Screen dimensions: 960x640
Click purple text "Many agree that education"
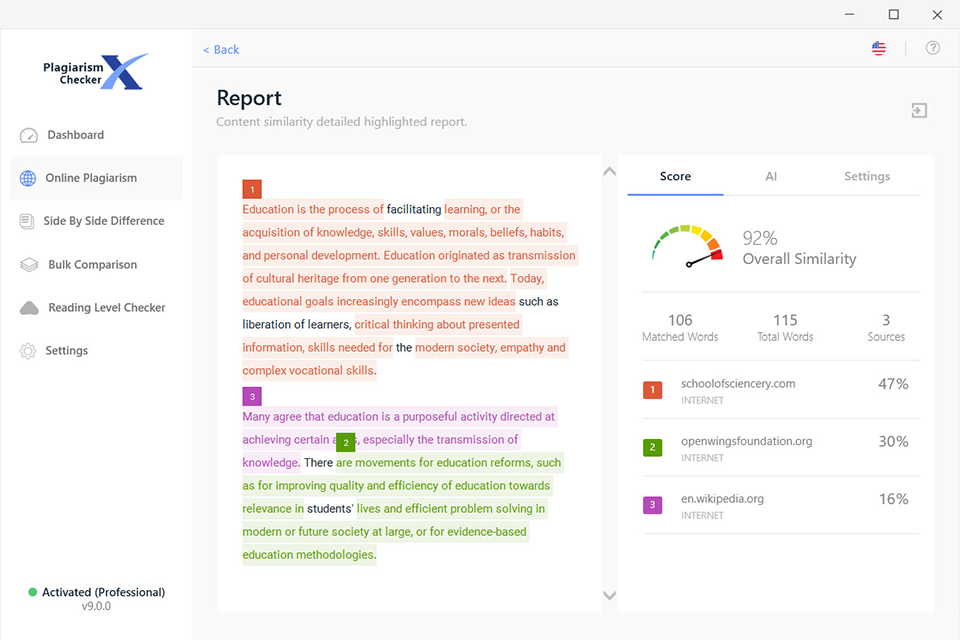point(310,416)
